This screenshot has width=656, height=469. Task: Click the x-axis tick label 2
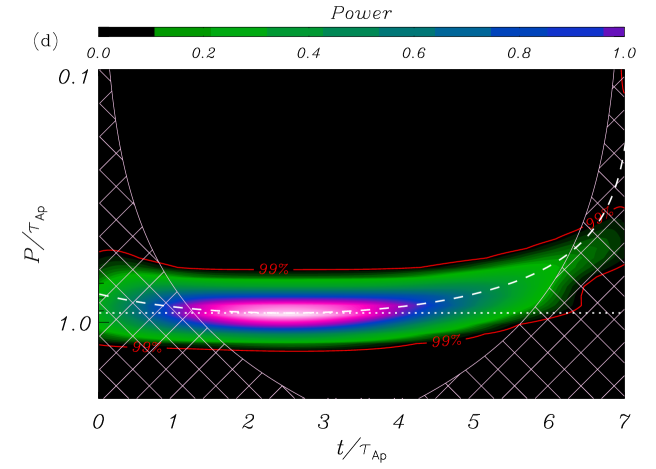tap(248, 422)
